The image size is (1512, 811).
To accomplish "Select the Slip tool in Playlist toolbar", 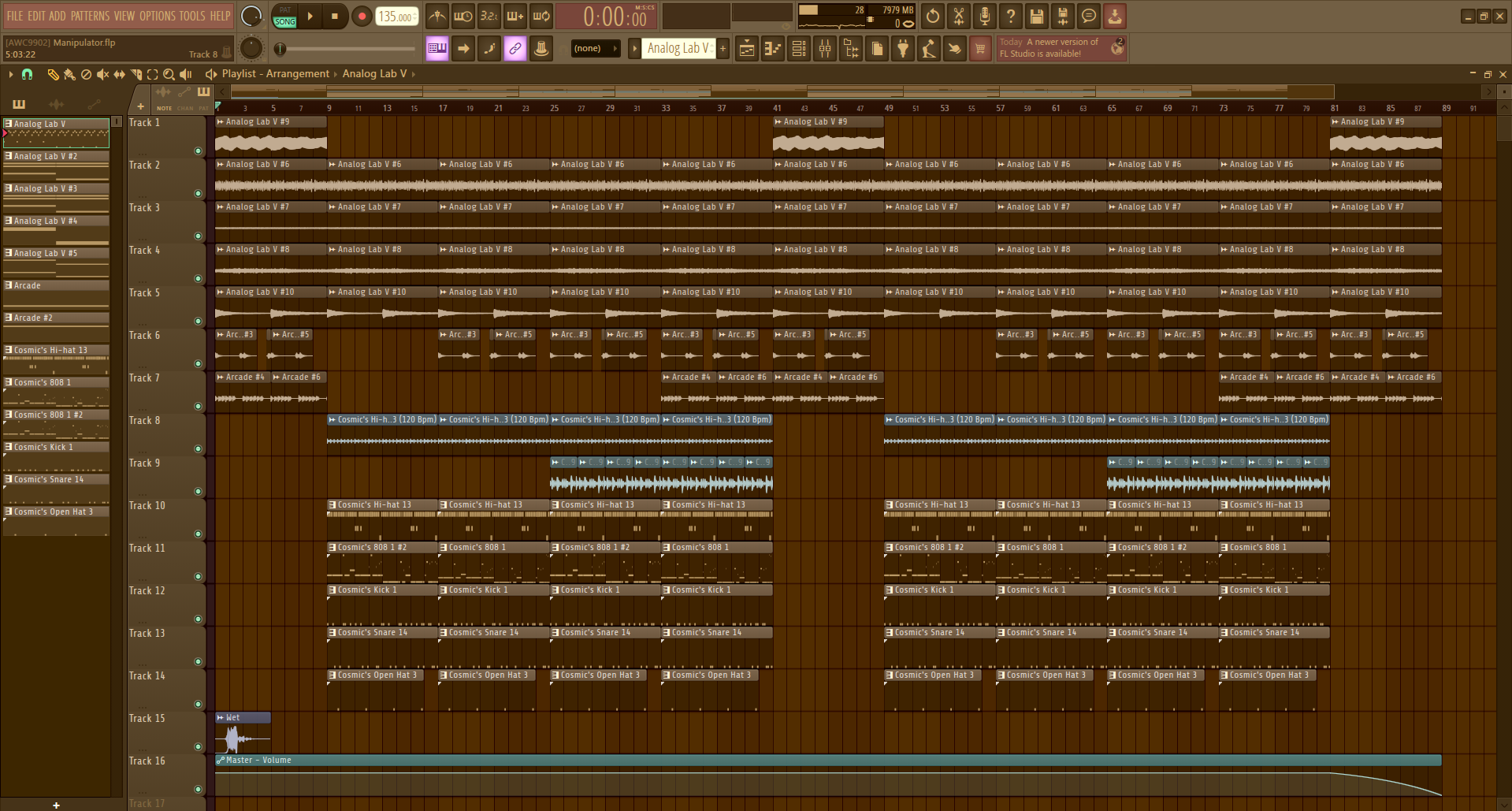I will 119,74.
